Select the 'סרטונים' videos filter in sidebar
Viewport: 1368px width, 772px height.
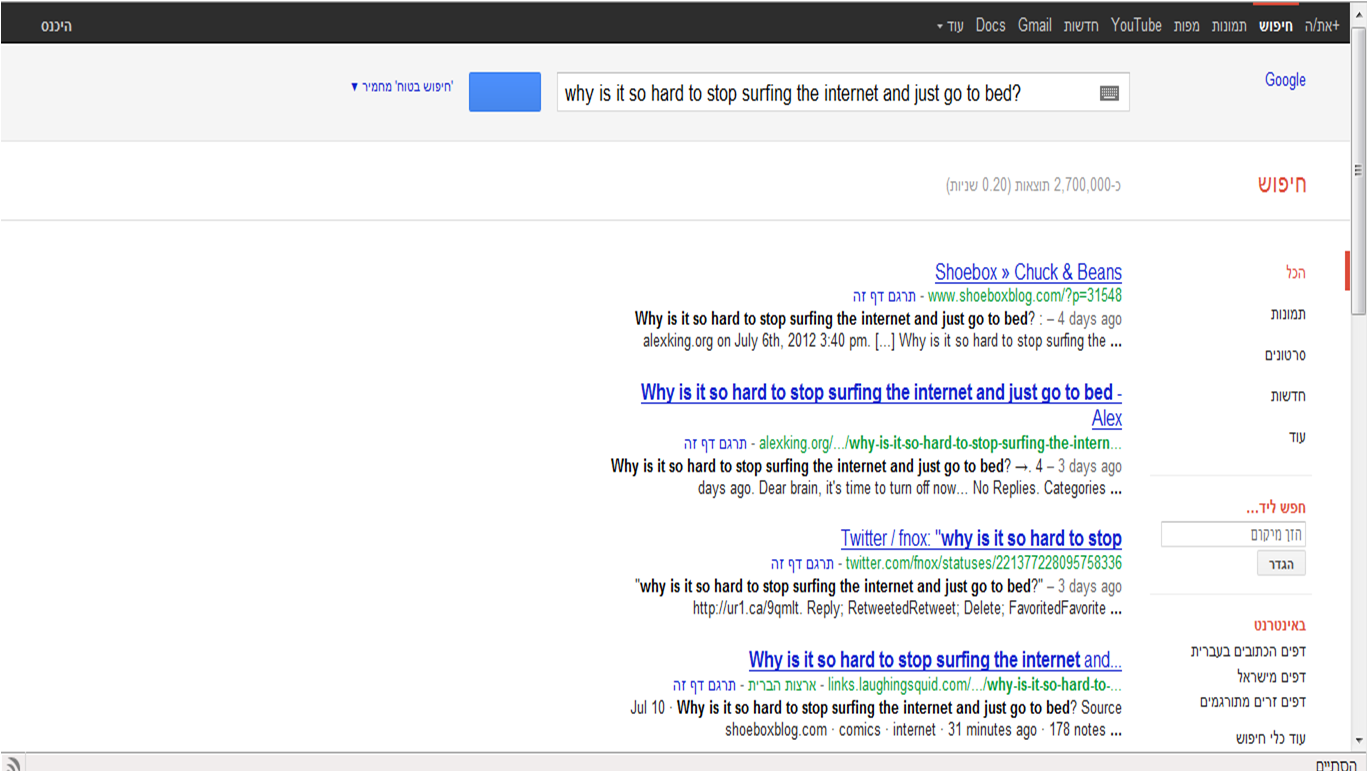tap(1285, 355)
